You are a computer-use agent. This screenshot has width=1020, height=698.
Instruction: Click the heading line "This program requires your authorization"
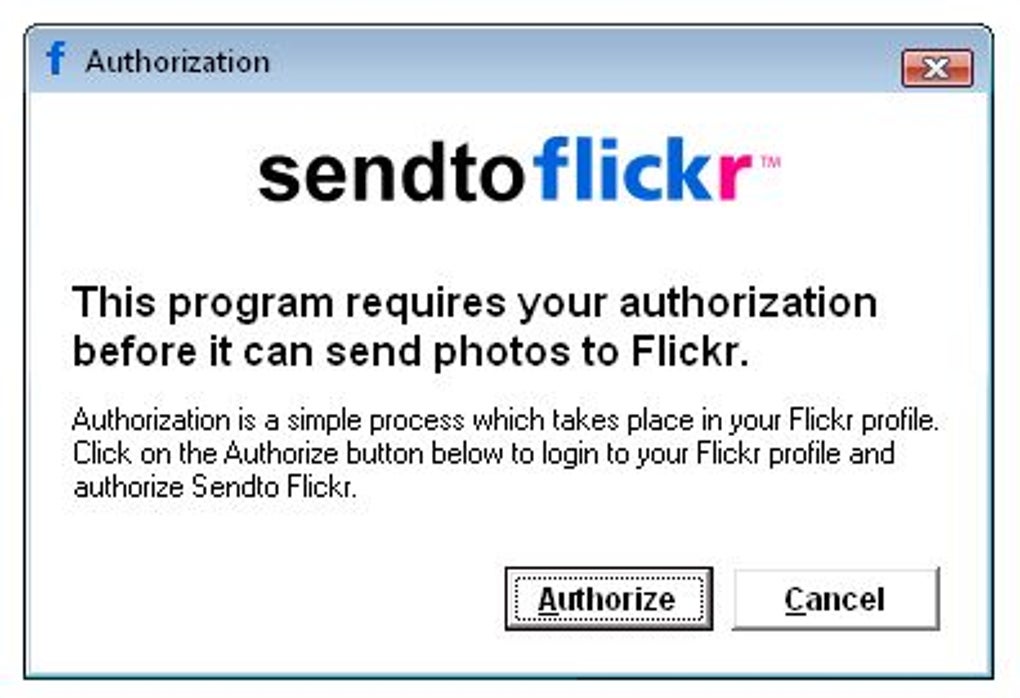(474, 302)
